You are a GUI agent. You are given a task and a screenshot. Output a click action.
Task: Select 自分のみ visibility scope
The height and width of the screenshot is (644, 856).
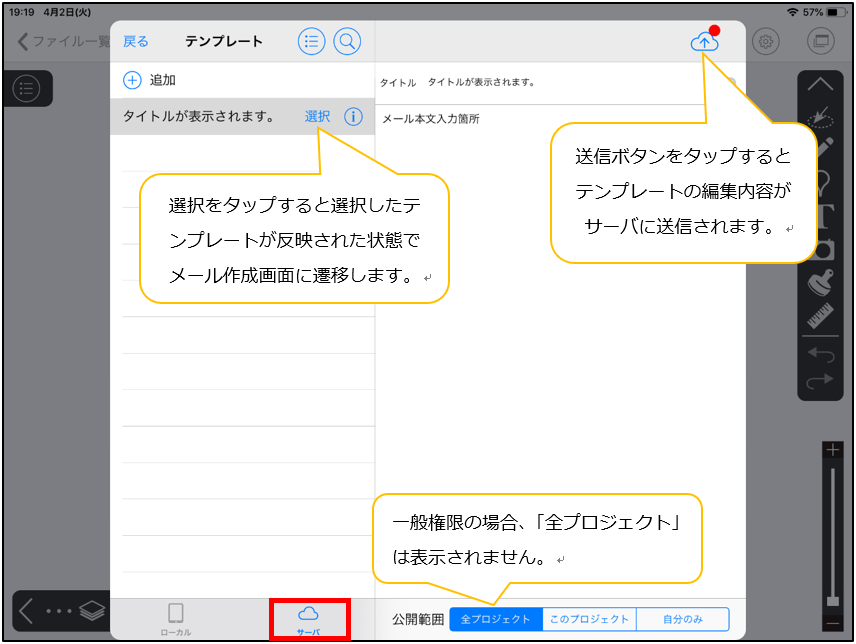point(682,619)
